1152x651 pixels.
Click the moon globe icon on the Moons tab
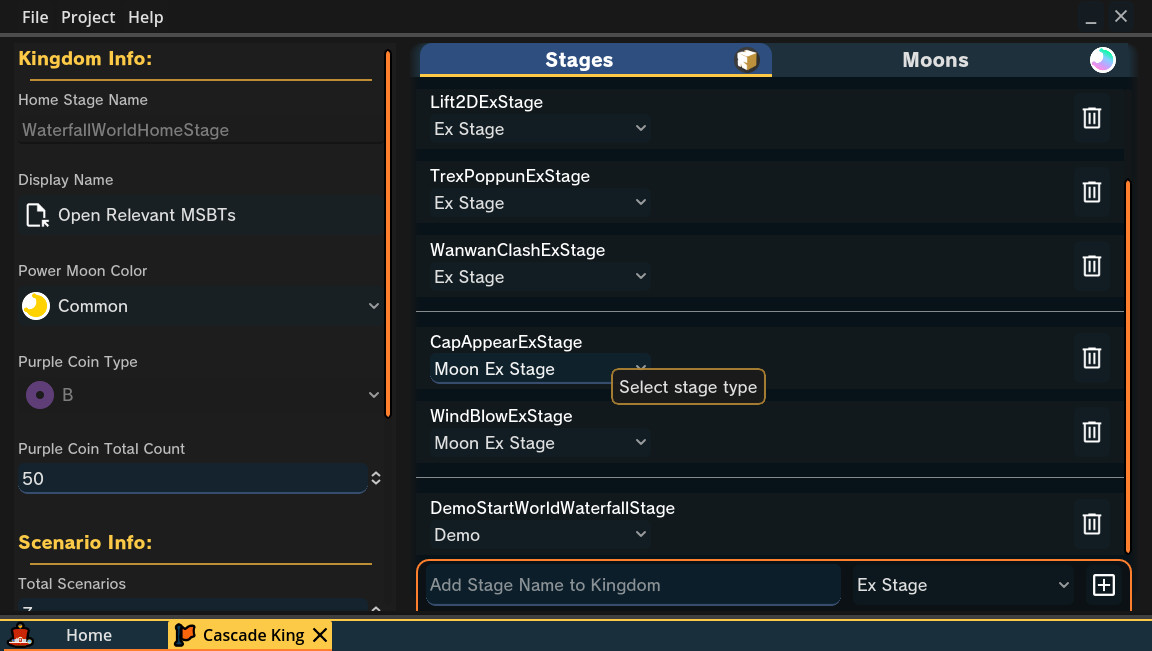coord(1102,59)
